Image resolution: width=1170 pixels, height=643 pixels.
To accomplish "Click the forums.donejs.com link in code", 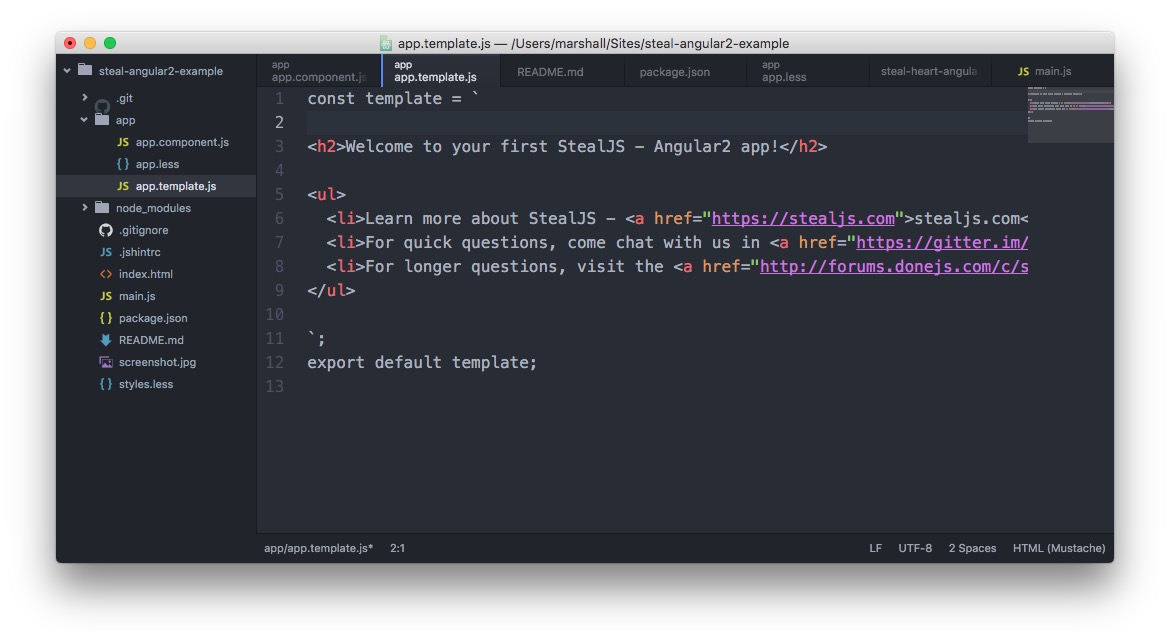I will (894, 266).
